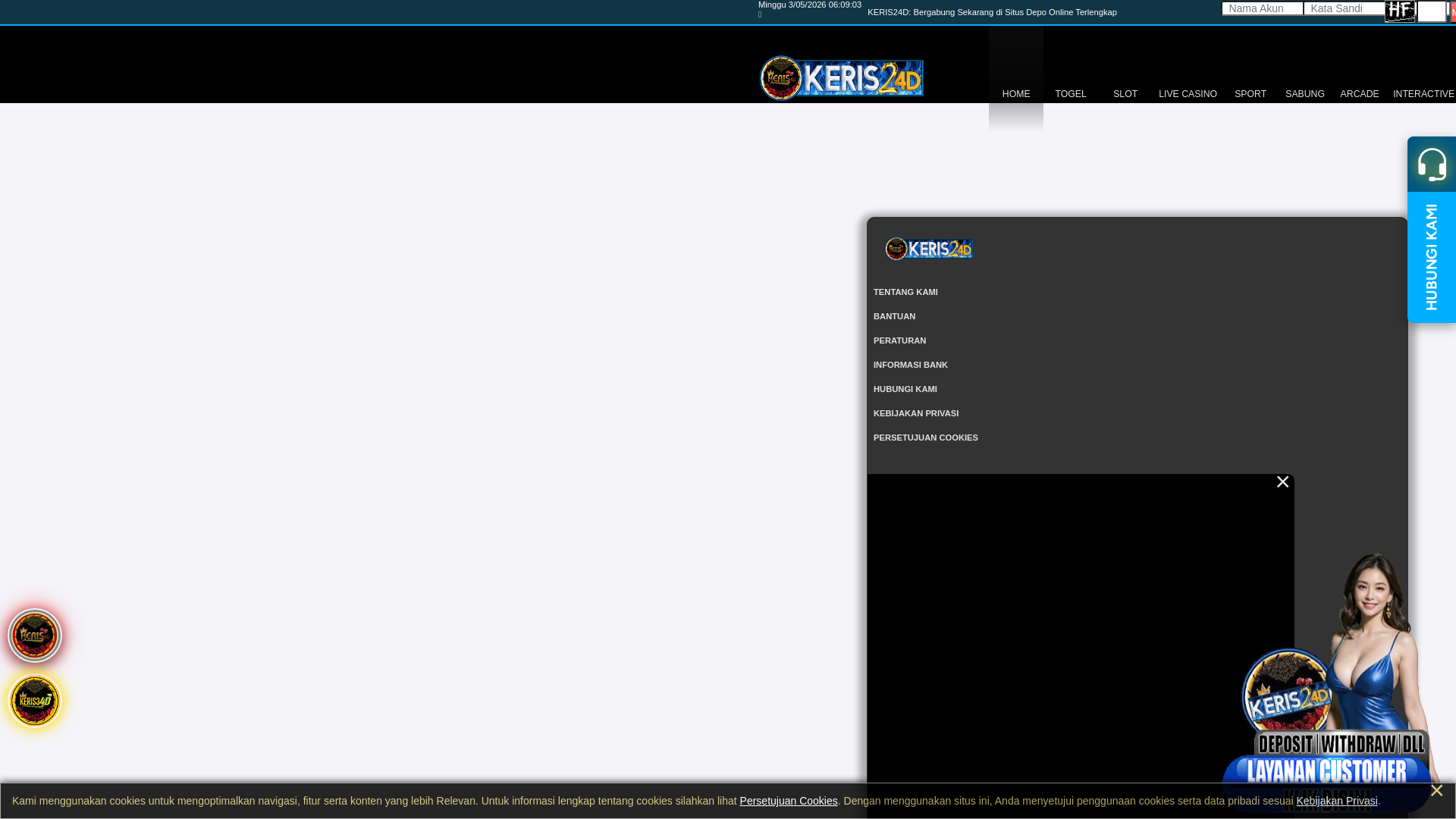Open the TENTANG KAMI link

pos(905,292)
